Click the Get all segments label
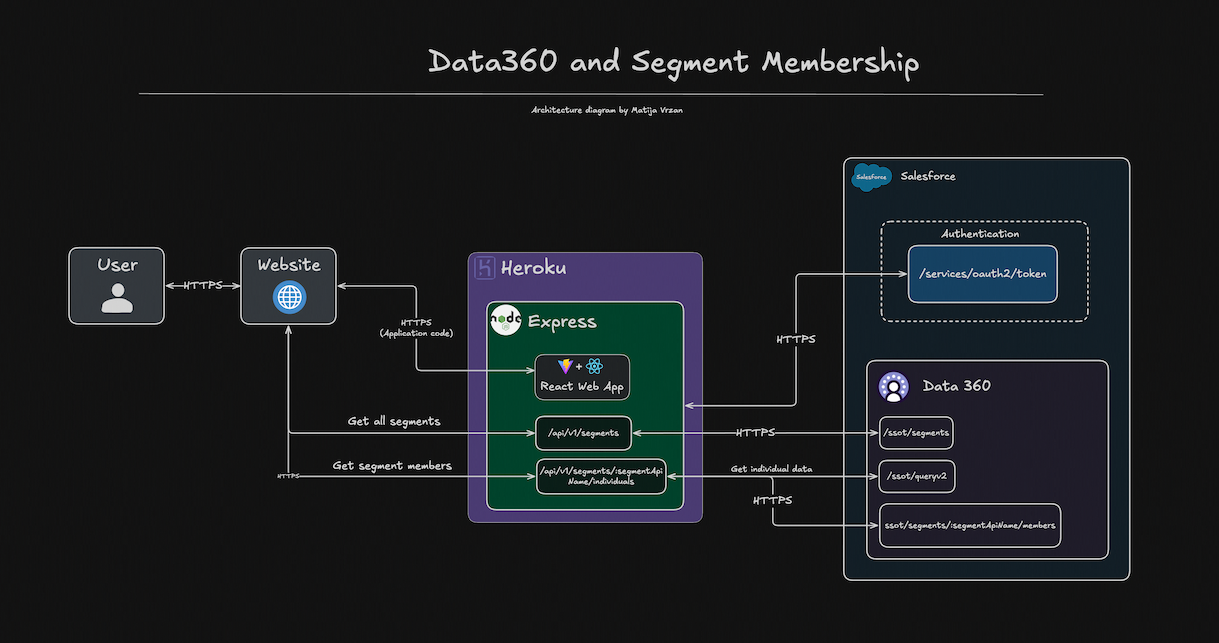 pyautogui.click(x=394, y=421)
